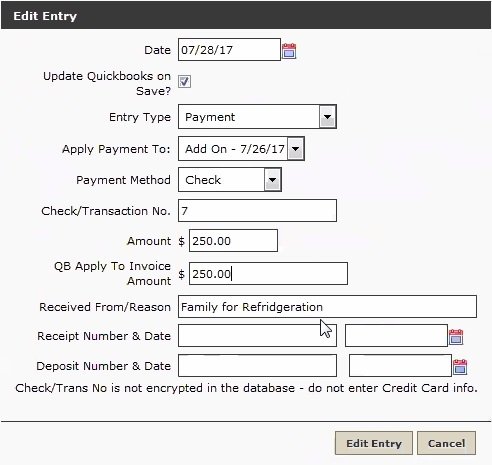The height and width of the screenshot is (465, 492).
Task: Expand the Payment Method dropdown arrow
Action: point(273,180)
